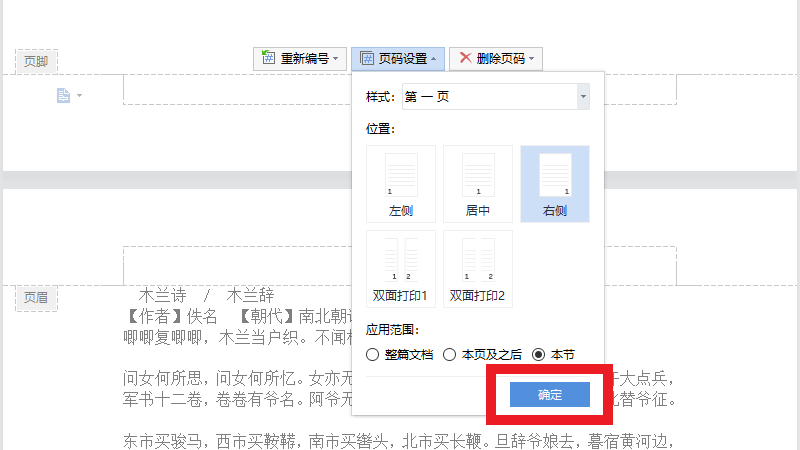Screen dimensions: 800x450
Task: Click the 页脚 footer label
Action: [36, 61]
